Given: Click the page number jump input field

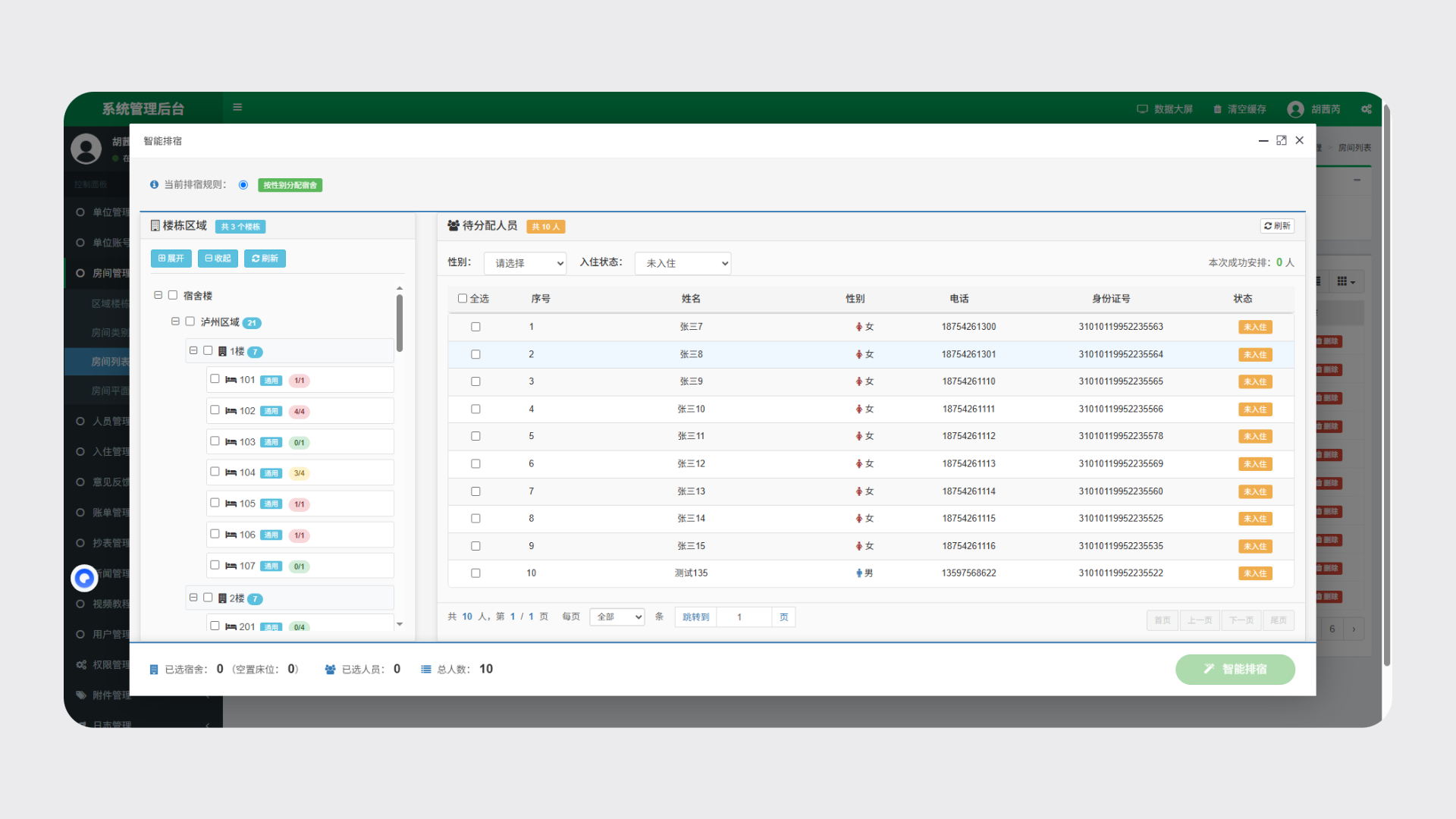Looking at the screenshot, I should [744, 617].
